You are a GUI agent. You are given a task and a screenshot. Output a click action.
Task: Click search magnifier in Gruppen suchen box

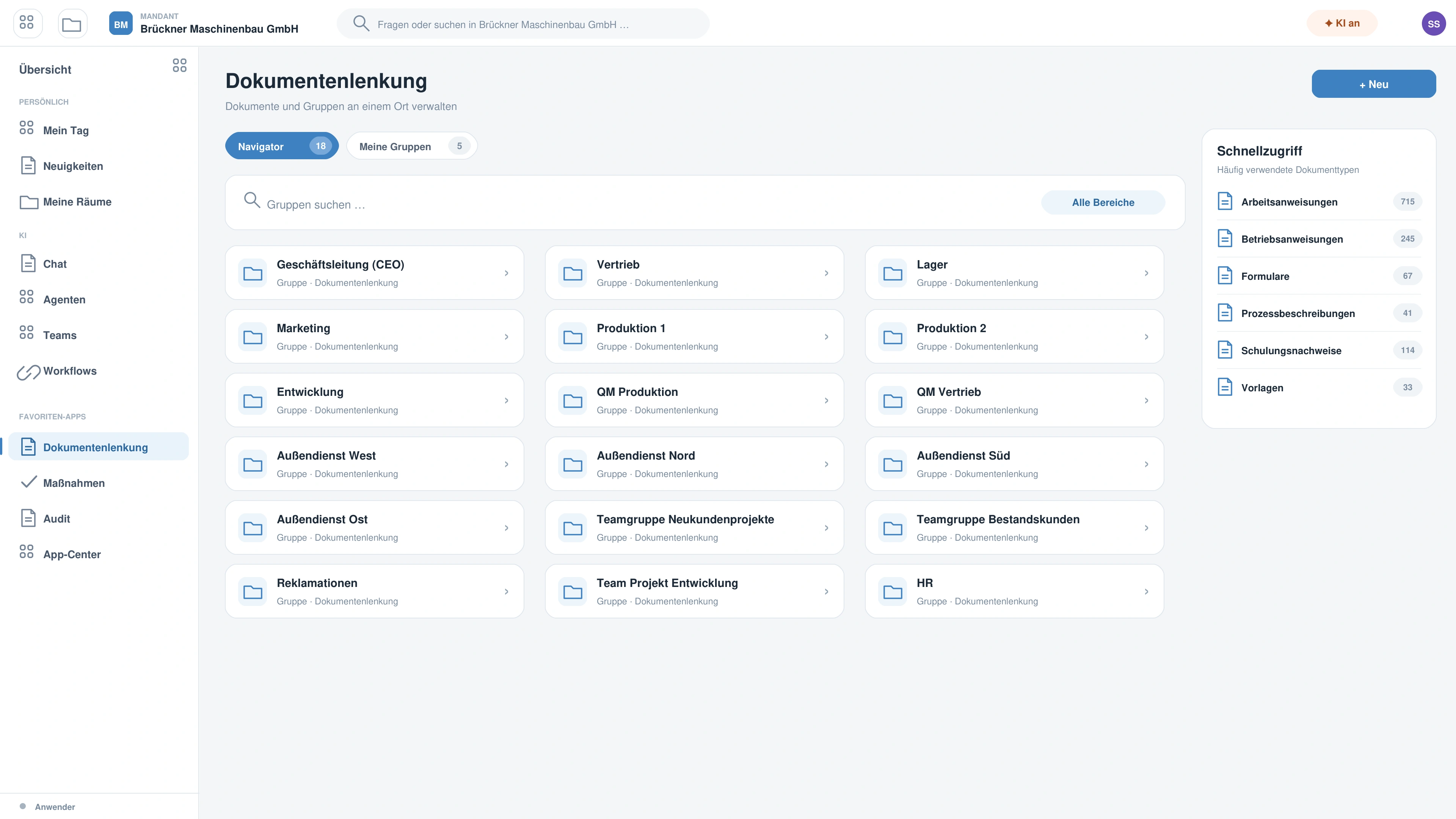pos(251,200)
